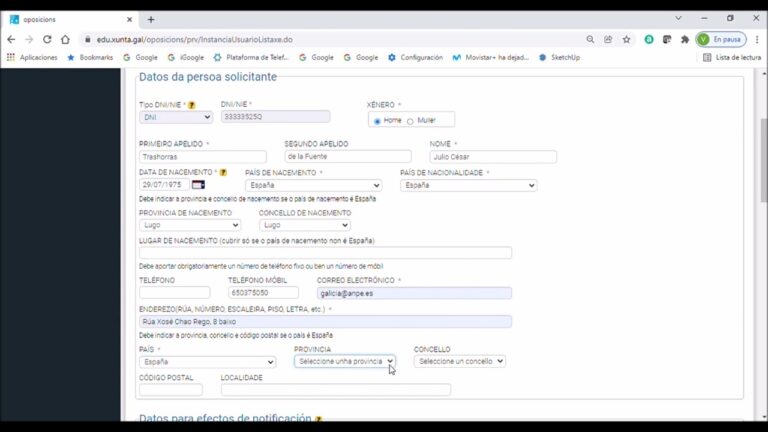Viewport: 768px width, 432px height.
Task: Reload the page with browser refresh button
Action: click(x=46, y=39)
